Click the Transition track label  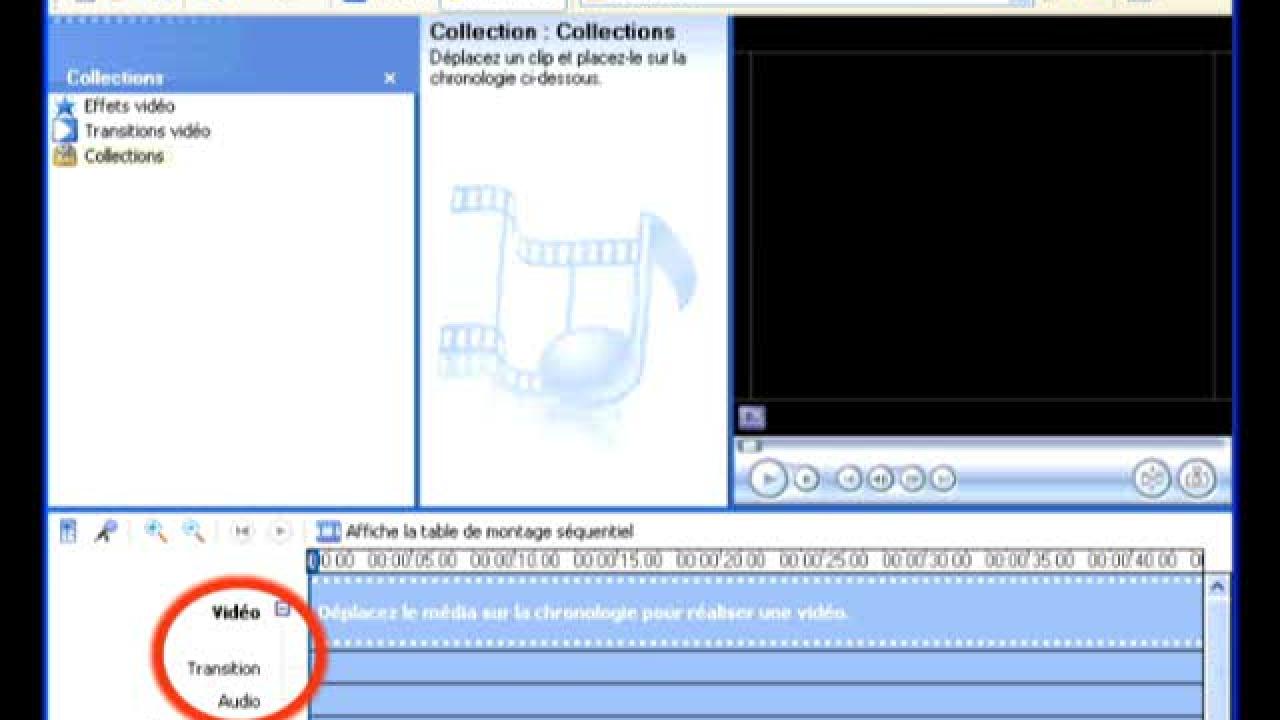[223, 668]
